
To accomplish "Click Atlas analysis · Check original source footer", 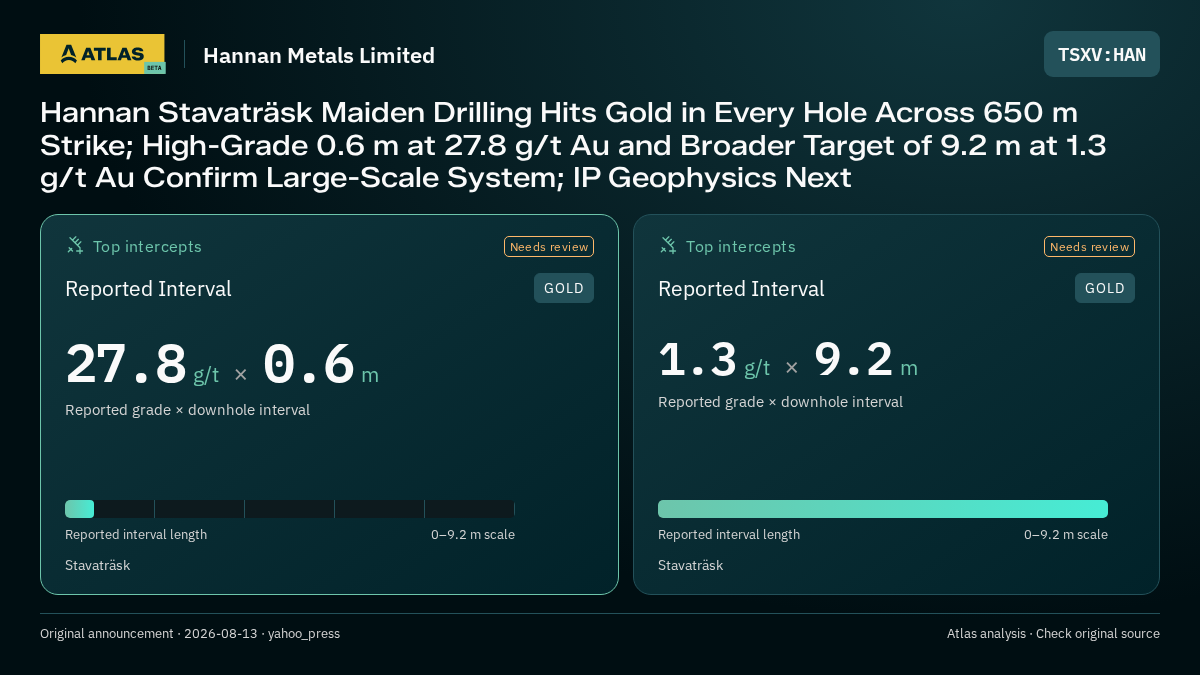I will (x=1053, y=634).
